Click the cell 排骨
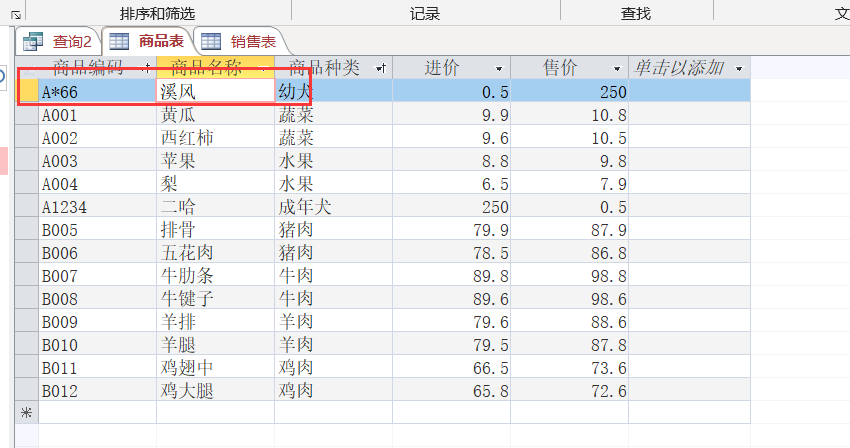Screen dimensions: 850x448 (x=216, y=230)
